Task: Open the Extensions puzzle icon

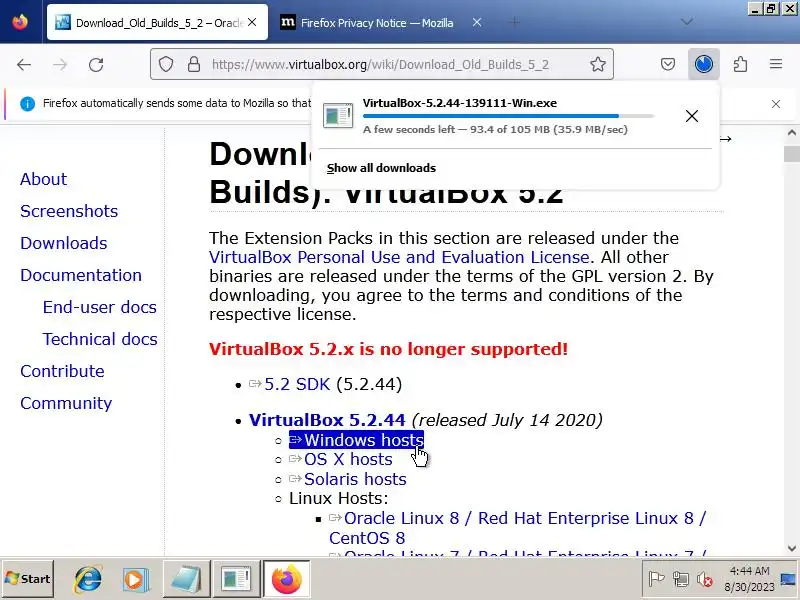Action: 740,64
